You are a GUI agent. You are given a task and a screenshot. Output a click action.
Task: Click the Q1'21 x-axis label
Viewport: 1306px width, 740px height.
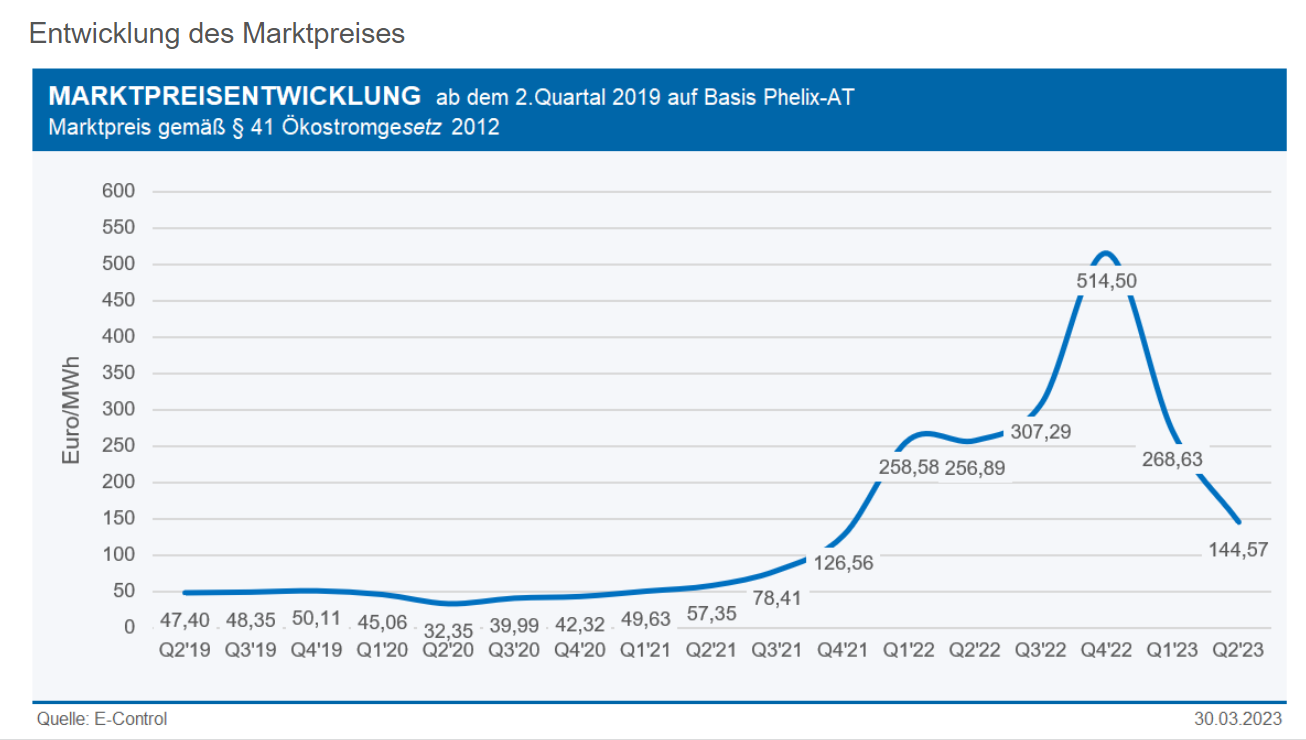click(646, 650)
